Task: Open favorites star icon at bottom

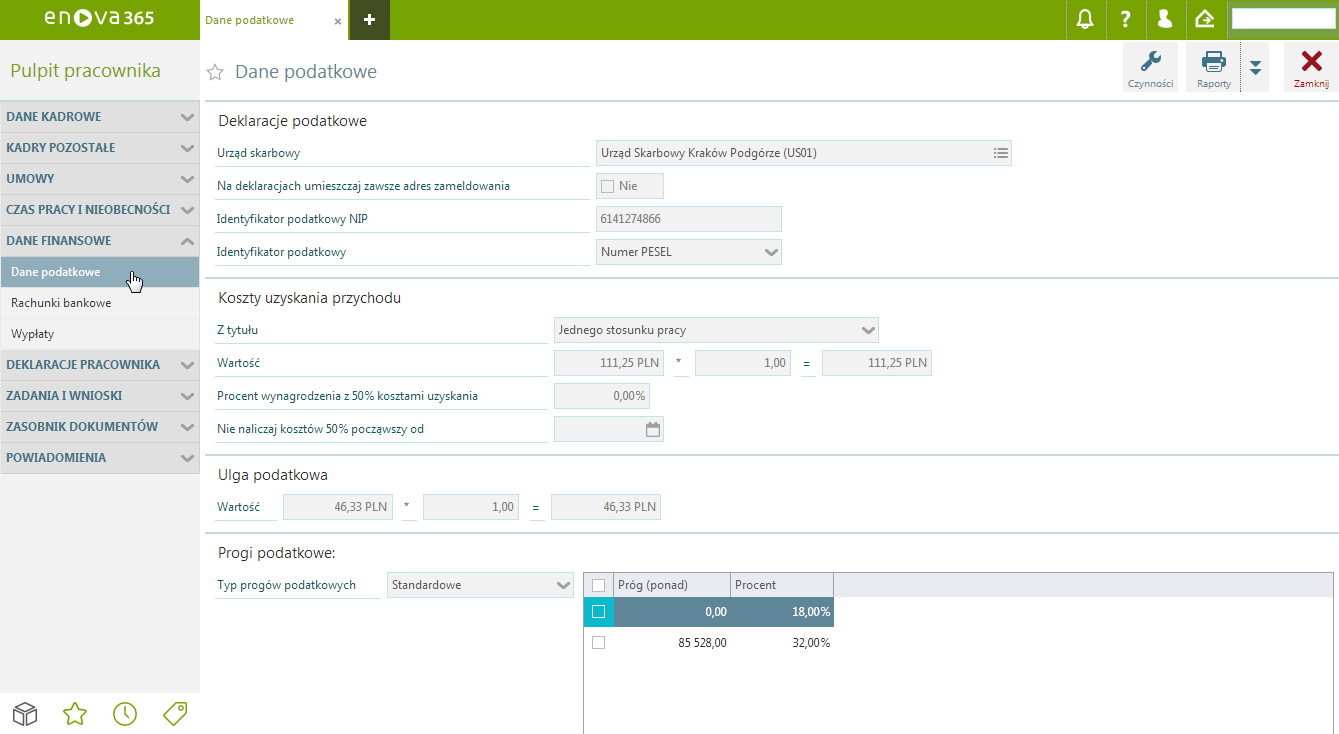Action: [x=75, y=713]
